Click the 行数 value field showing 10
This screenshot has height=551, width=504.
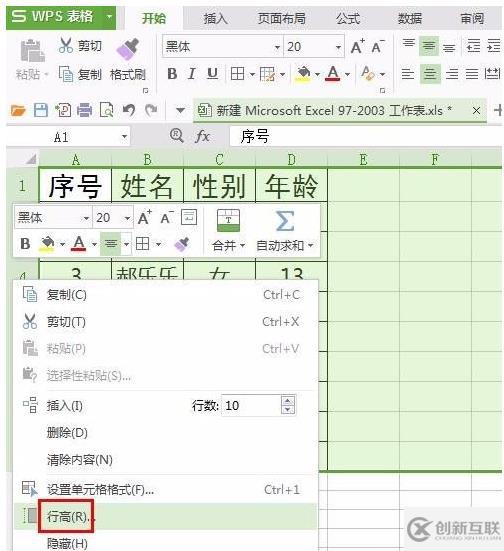pos(251,406)
